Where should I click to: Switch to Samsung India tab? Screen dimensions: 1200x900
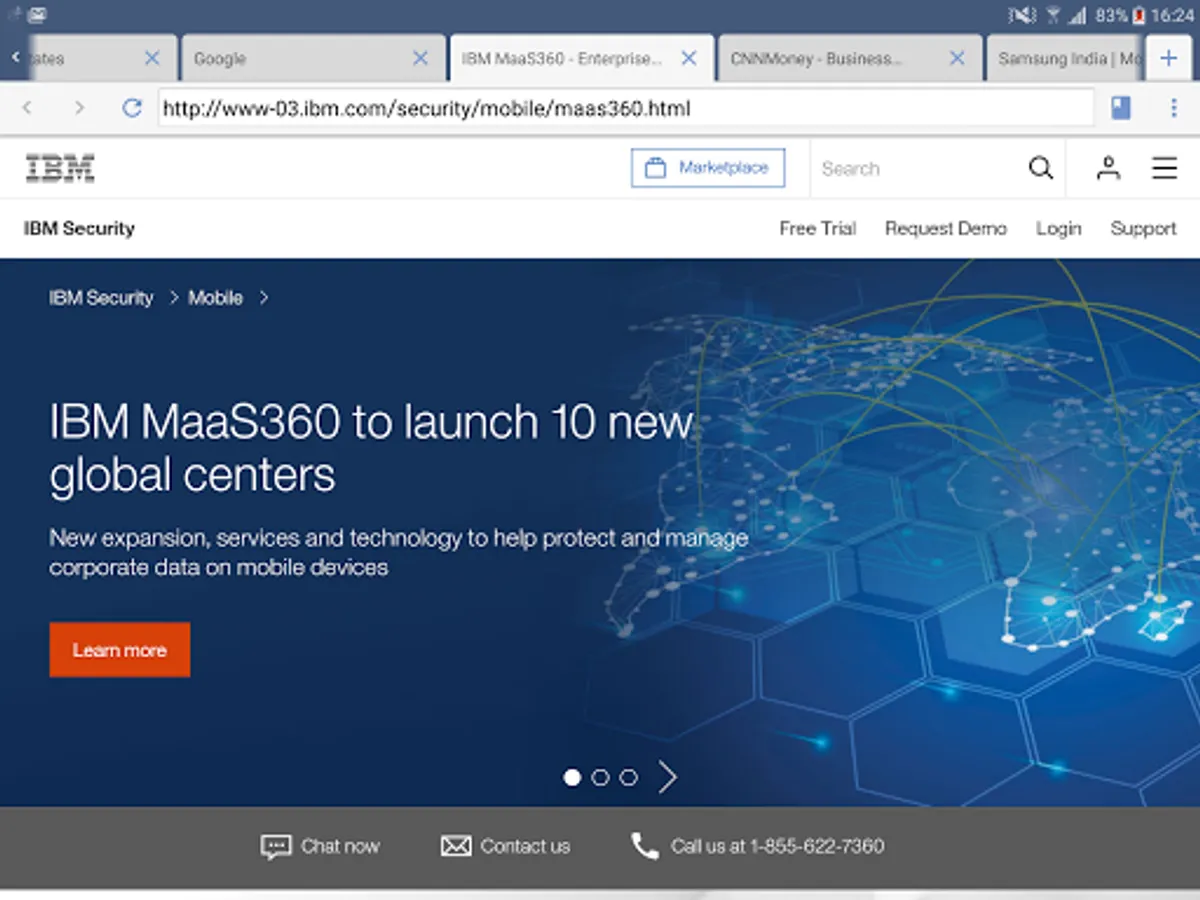pos(1064,58)
